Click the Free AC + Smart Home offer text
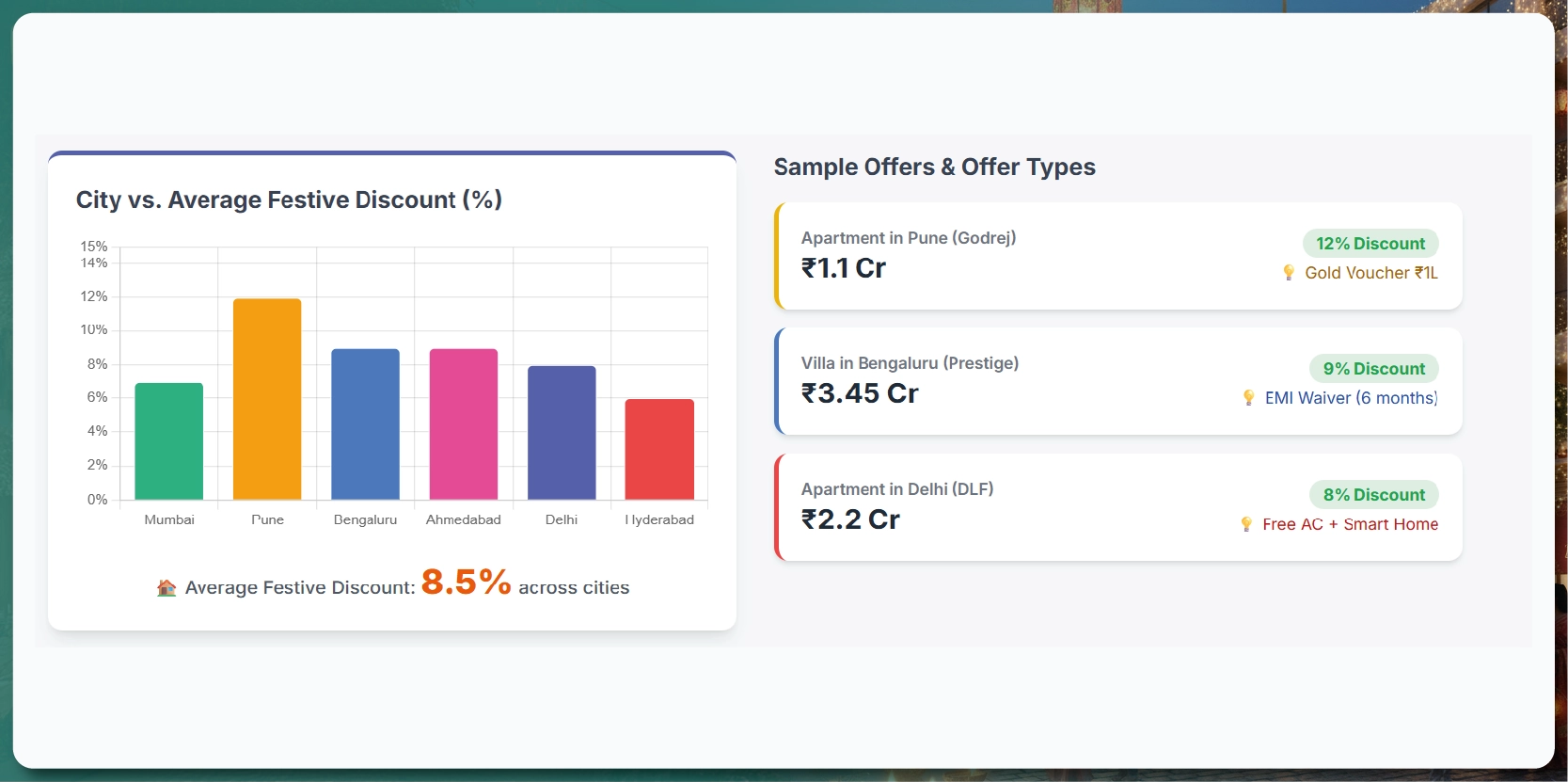The height and width of the screenshot is (782, 1568). click(1350, 524)
